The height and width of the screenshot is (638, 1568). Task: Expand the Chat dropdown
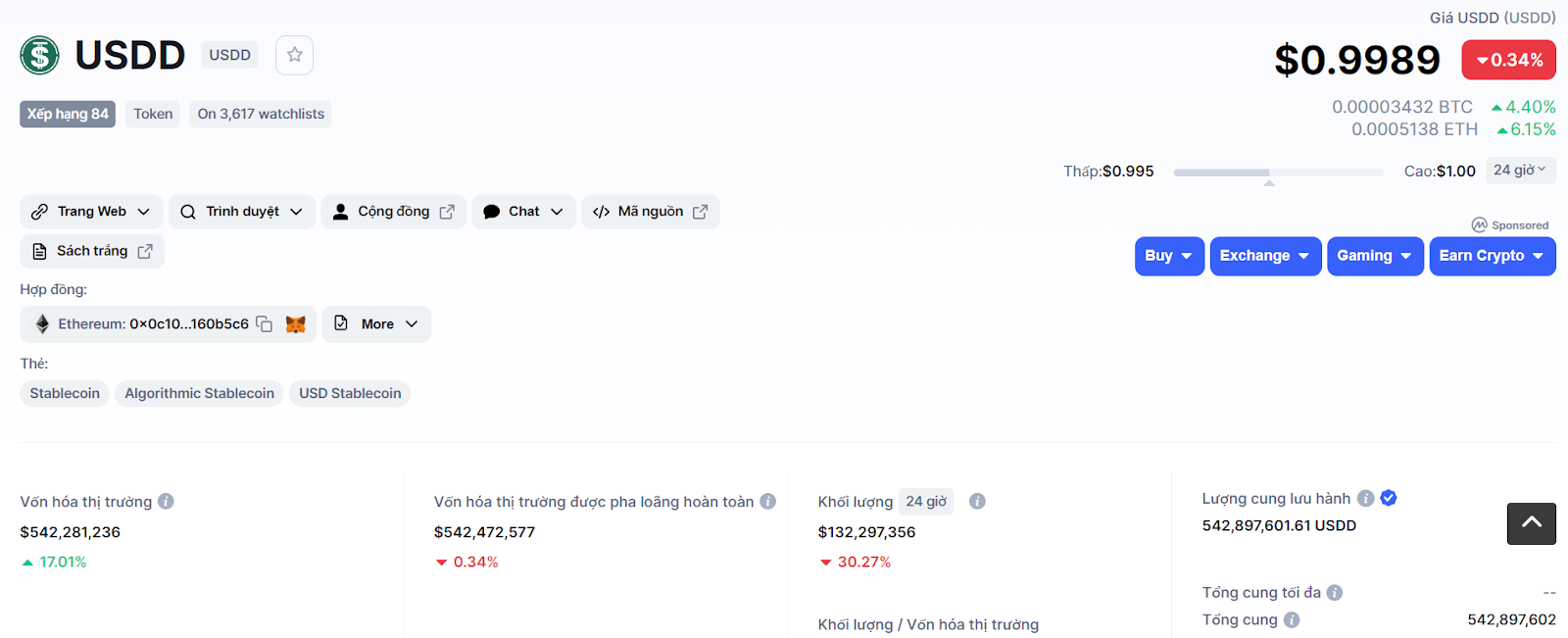557,212
